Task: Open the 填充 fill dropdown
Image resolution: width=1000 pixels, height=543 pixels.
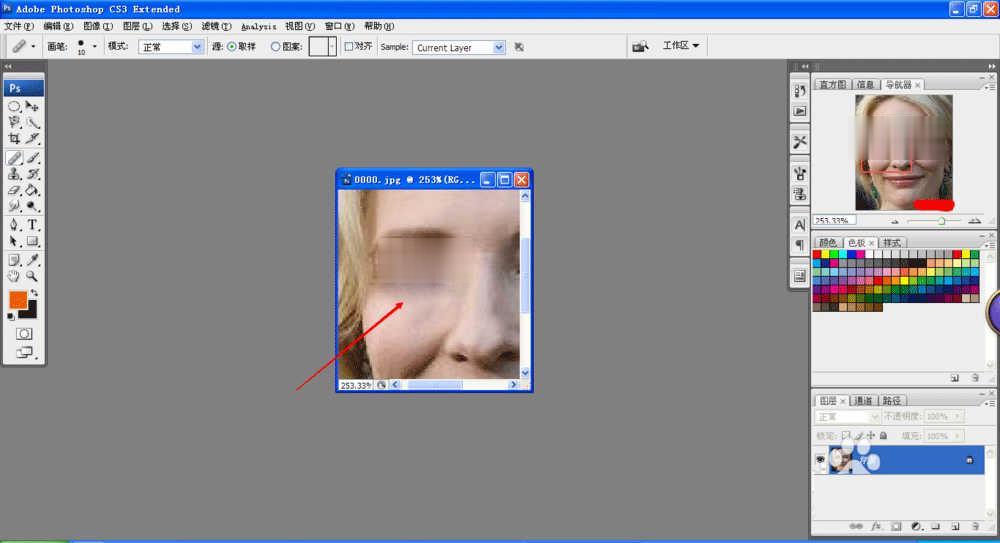Action: (958, 436)
